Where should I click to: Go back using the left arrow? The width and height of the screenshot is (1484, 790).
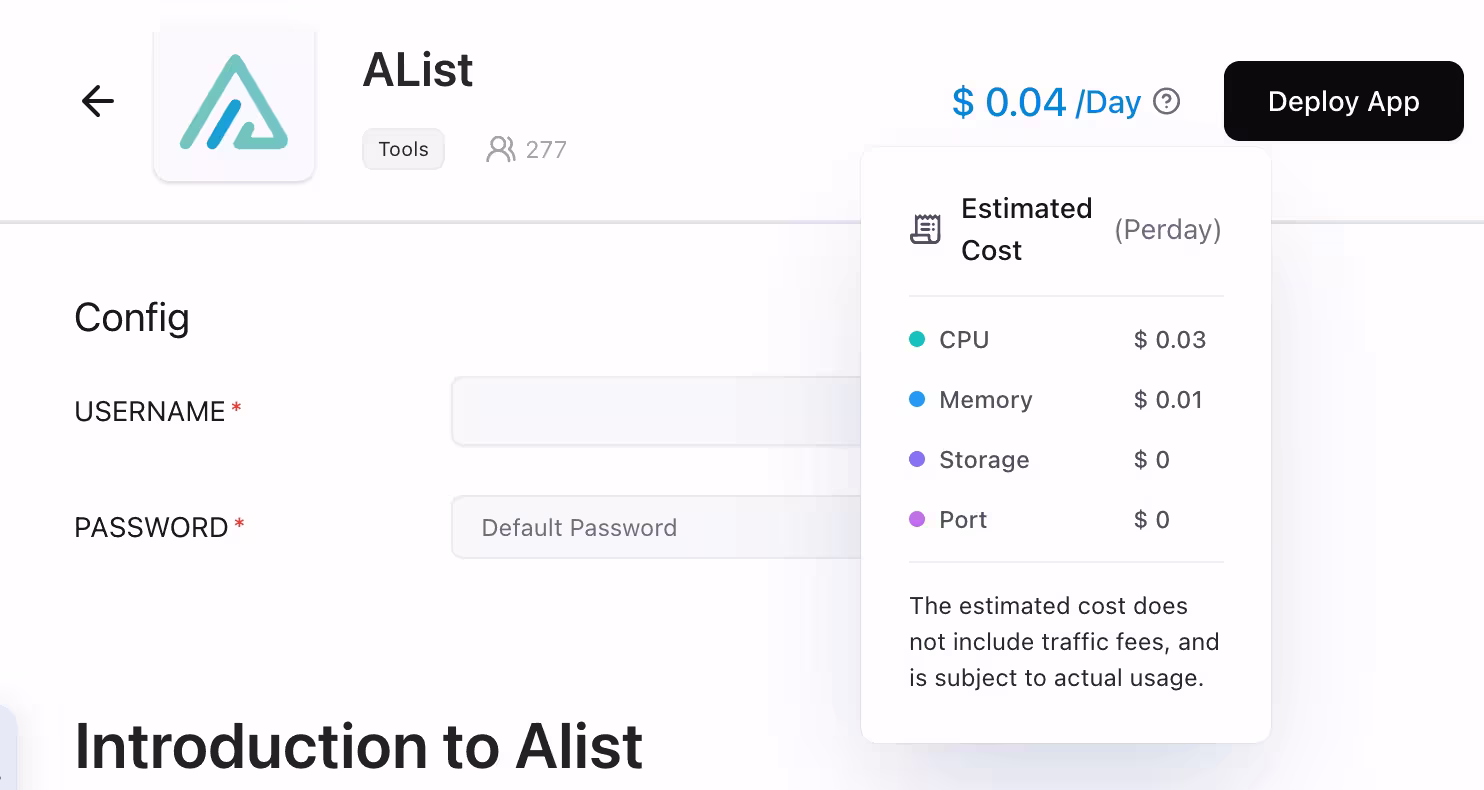[98, 101]
